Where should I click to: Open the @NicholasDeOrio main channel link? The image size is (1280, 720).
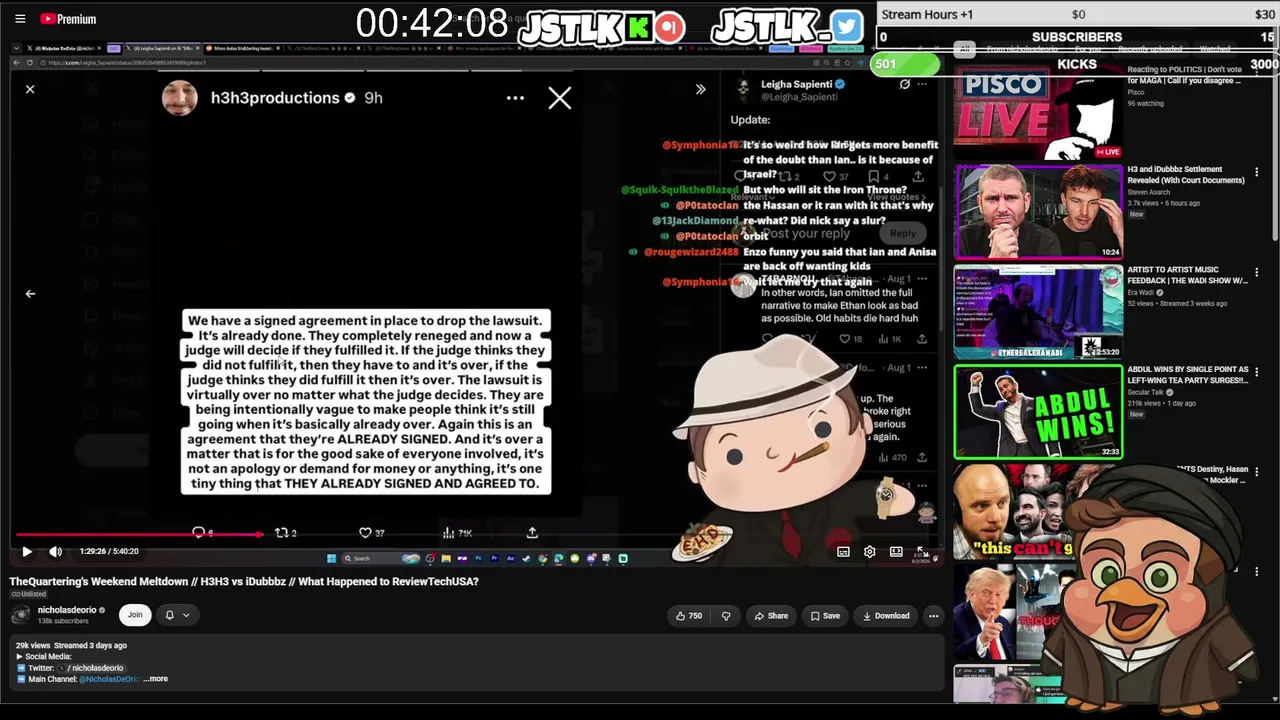point(109,679)
